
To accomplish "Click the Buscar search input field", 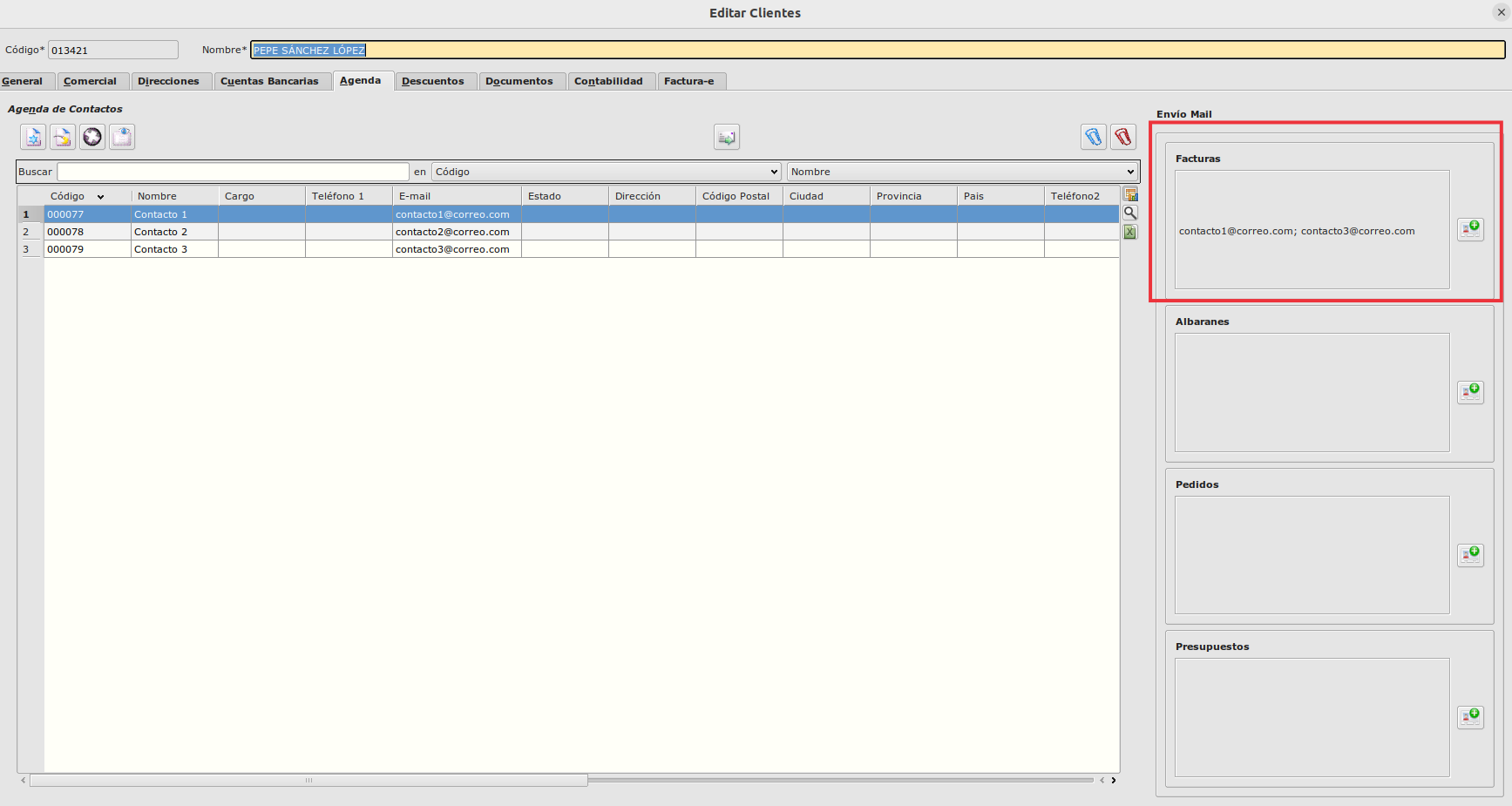I will [233, 172].
